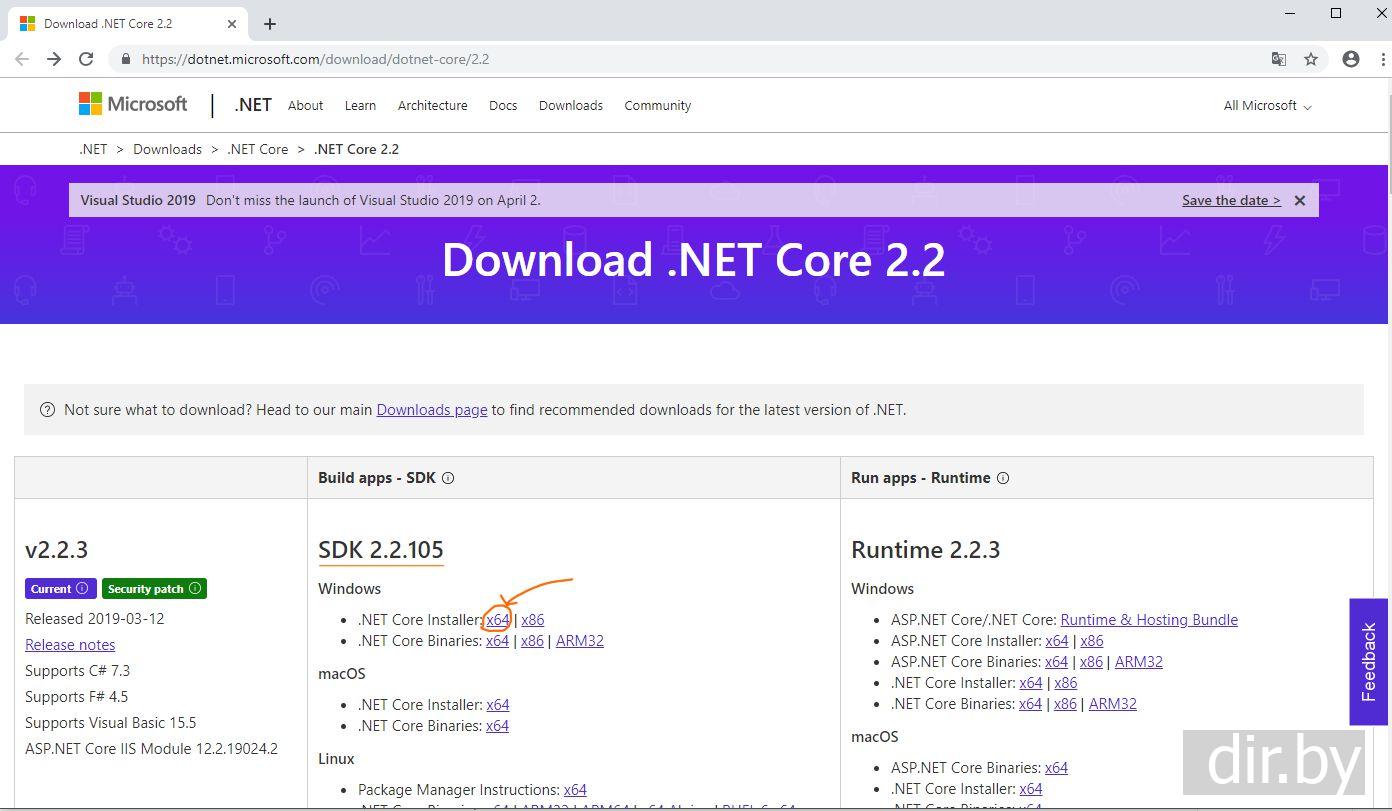The width and height of the screenshot is (1392, 811).
Task: Open a new browser tab
Action: (x=270, y=23)
